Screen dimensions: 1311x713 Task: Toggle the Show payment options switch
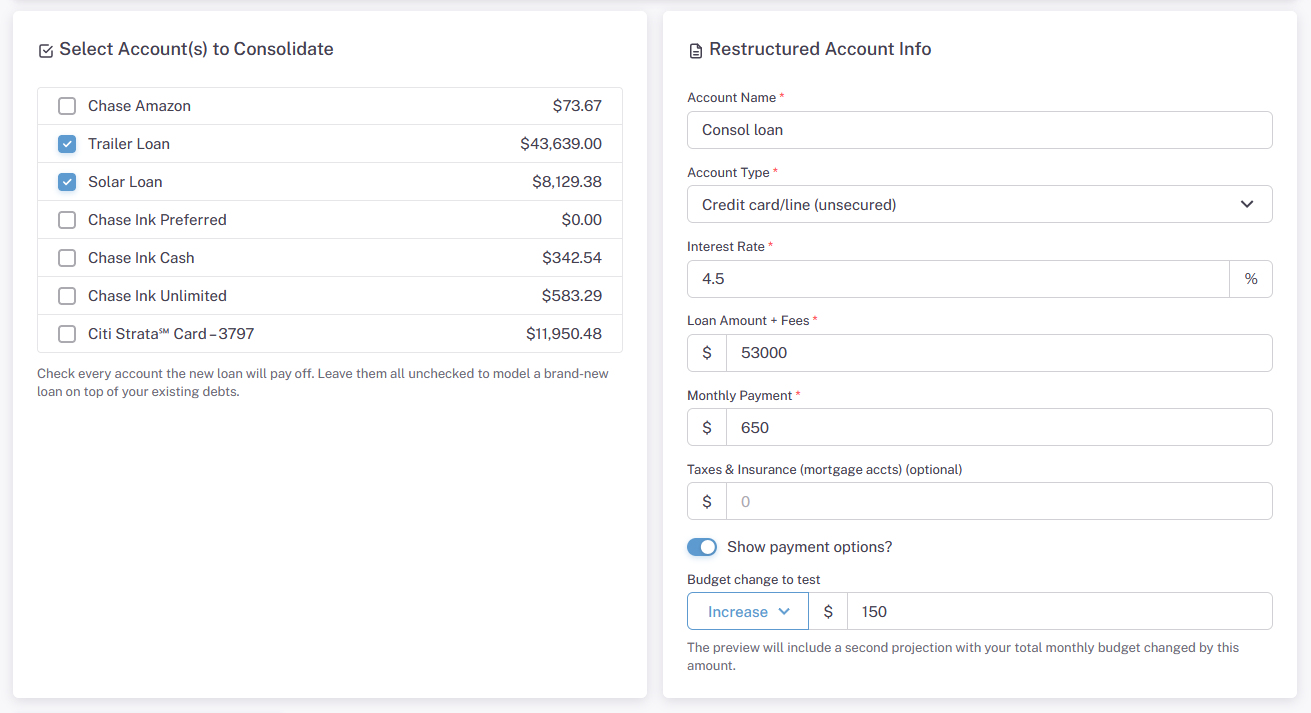click(702, 547)
